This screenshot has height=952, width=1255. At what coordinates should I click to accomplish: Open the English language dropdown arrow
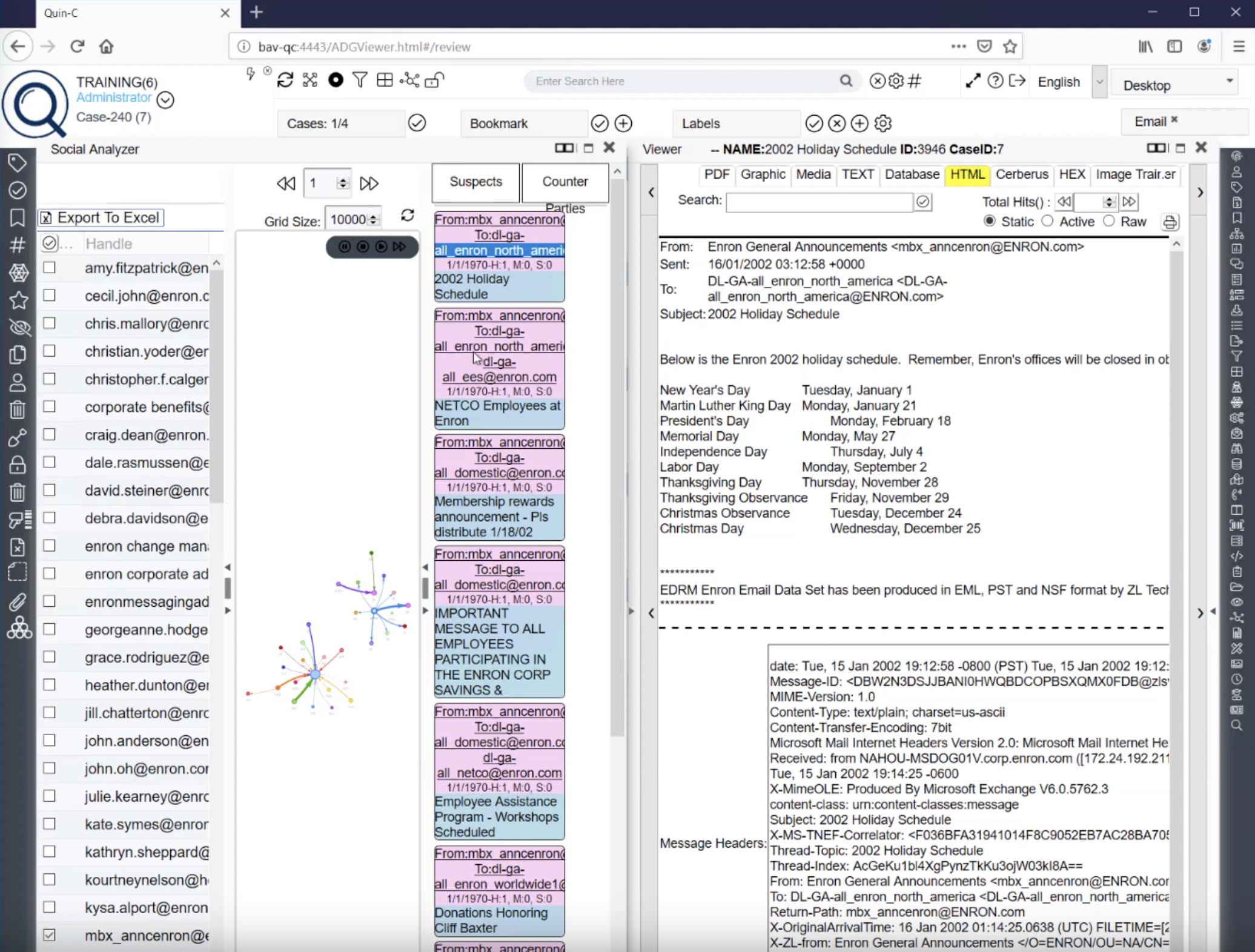pos(1099,82)
